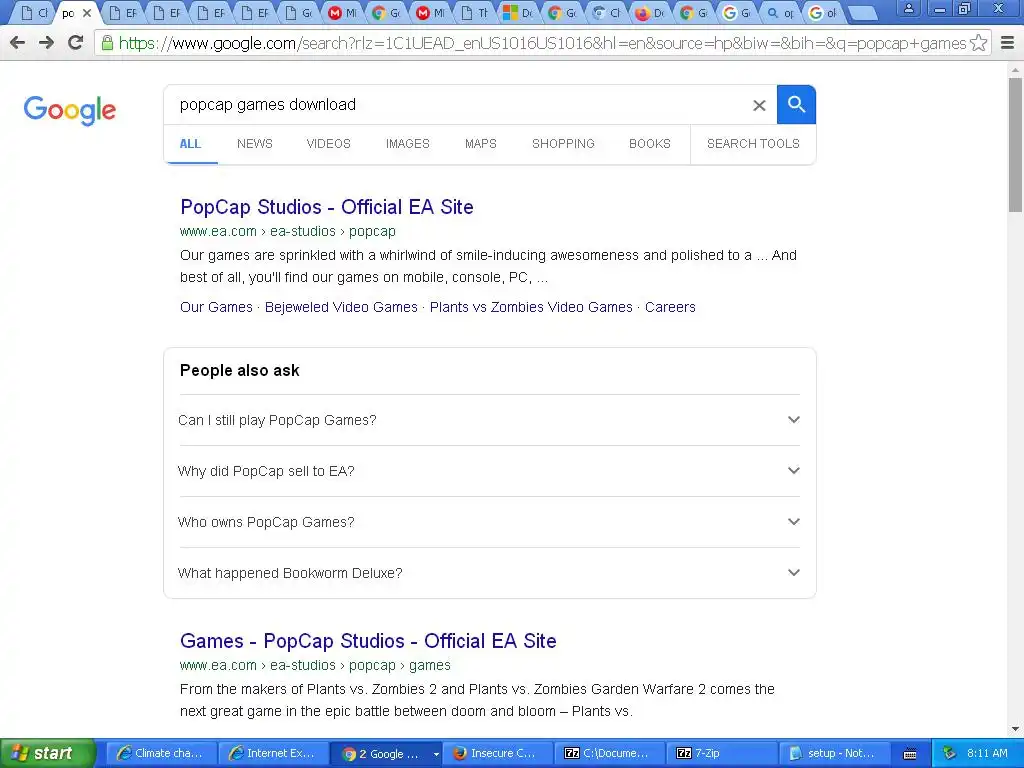The height and width of the screenshot is (768, 1024).
Task: Switch to the 'Th' tab
Action: [x=474, y=13]
